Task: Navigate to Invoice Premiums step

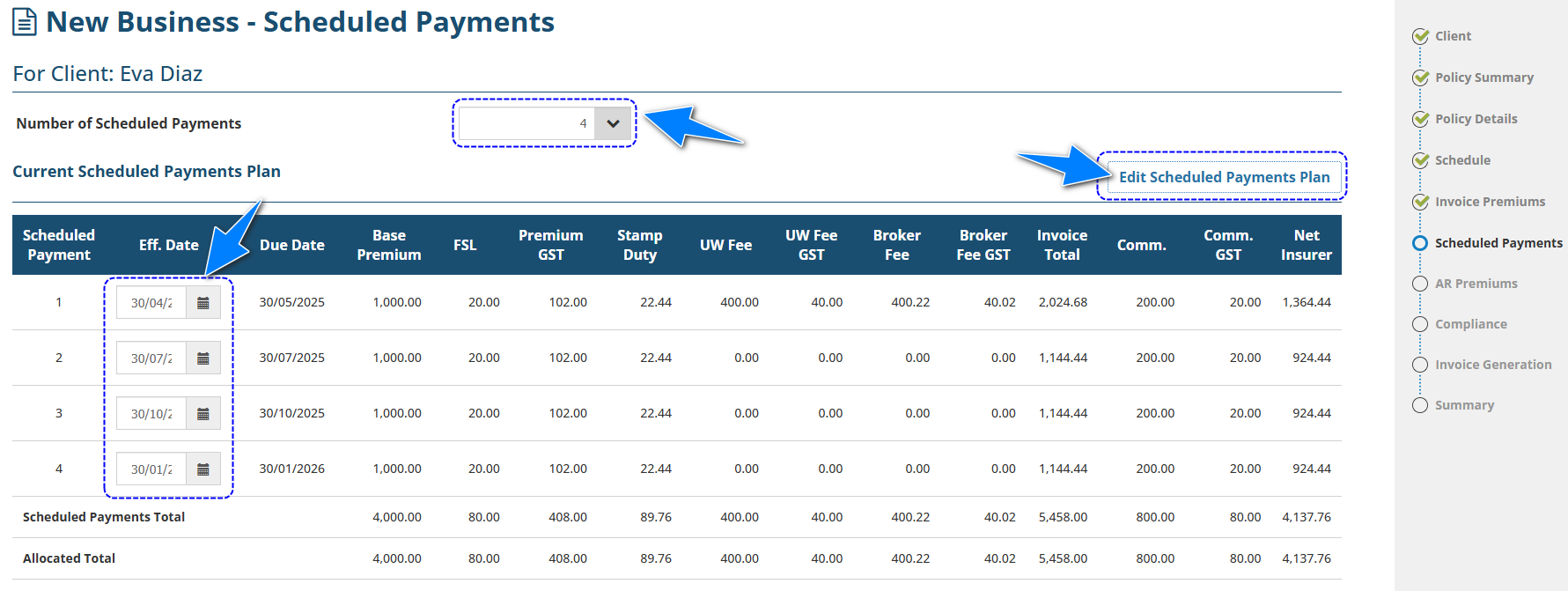Action: [x=1490, y=202]
